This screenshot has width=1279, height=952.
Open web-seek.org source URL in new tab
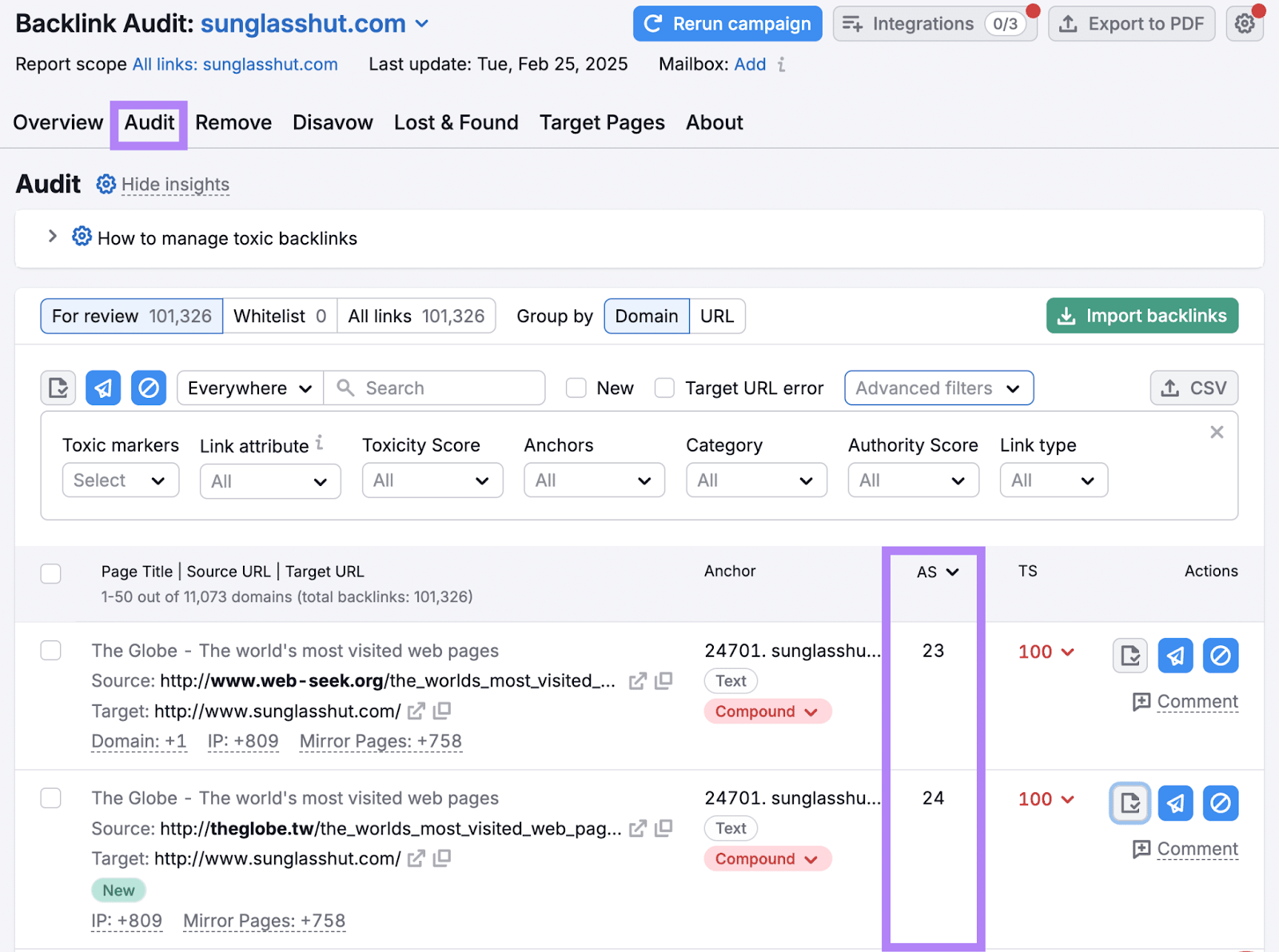[637, 681]
